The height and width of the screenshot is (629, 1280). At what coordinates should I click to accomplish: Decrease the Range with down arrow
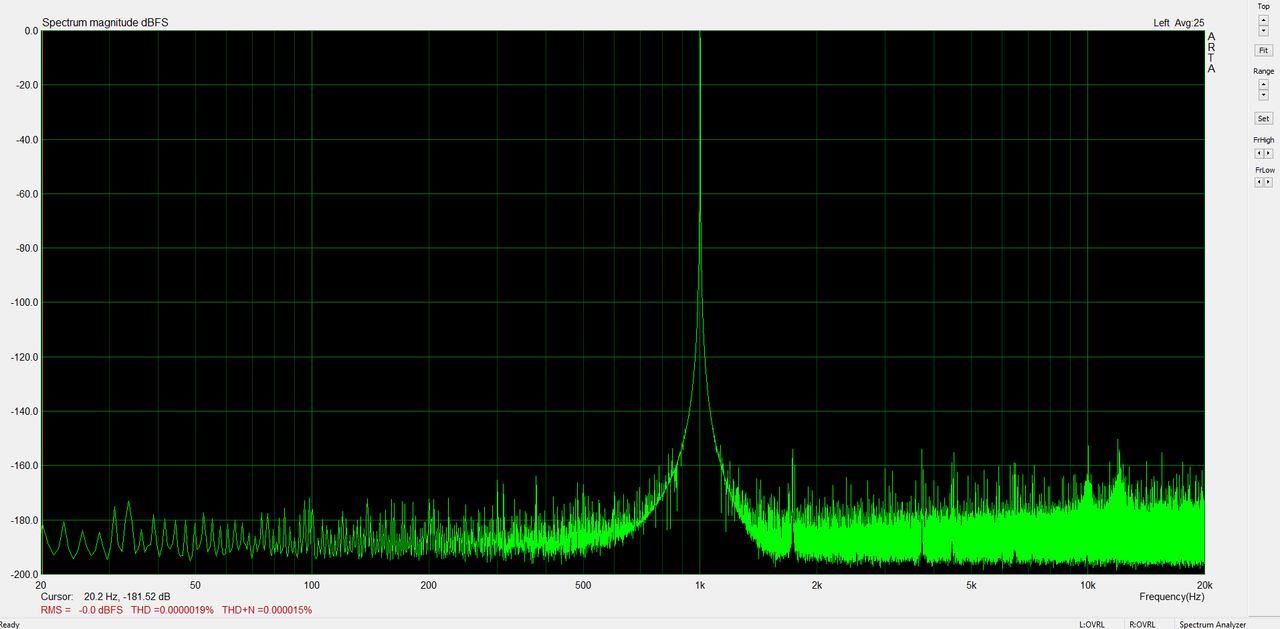click(x=1263, y=95)
